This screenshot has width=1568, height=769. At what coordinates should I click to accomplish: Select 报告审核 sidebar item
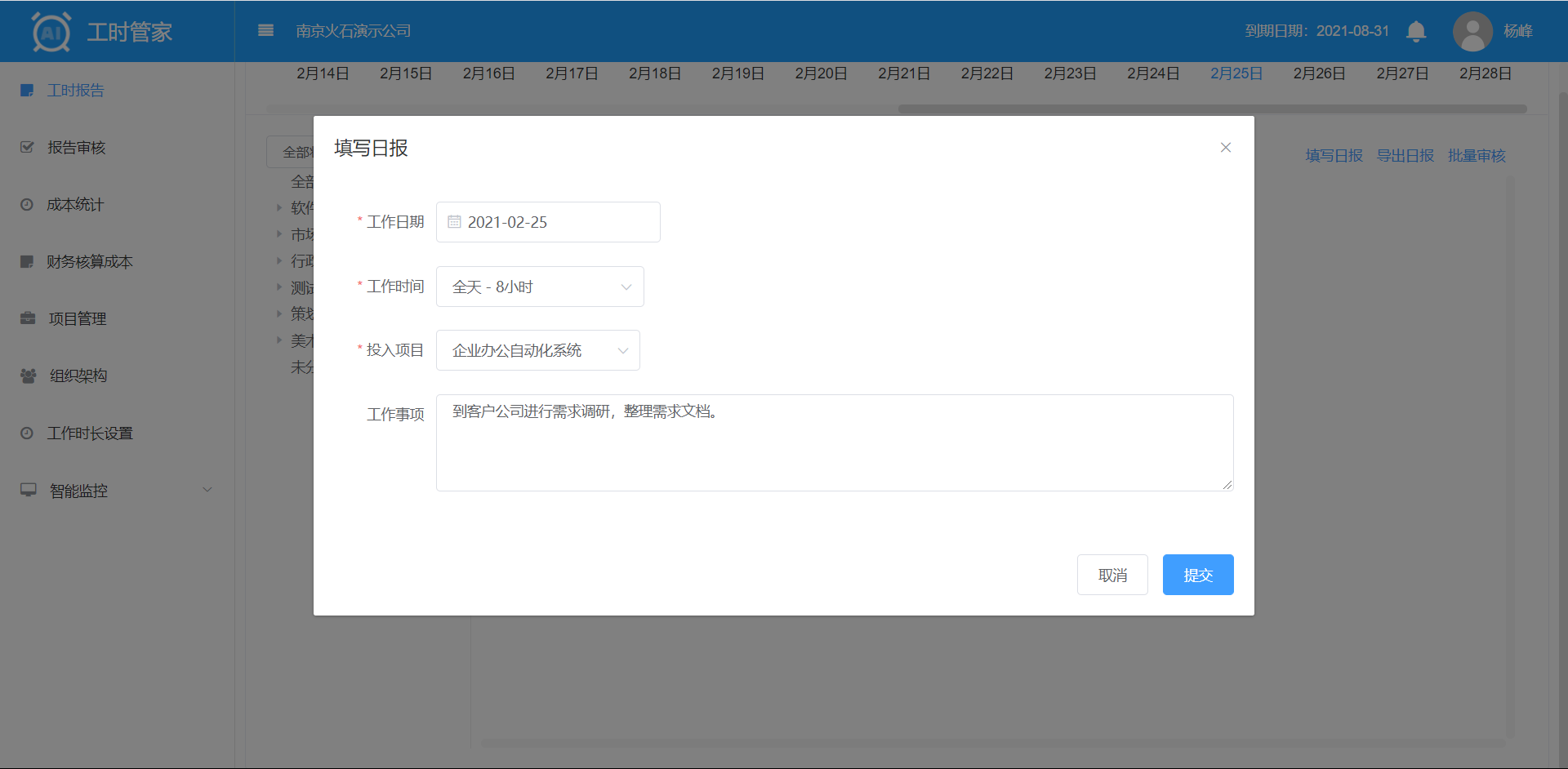pos(76,148)
